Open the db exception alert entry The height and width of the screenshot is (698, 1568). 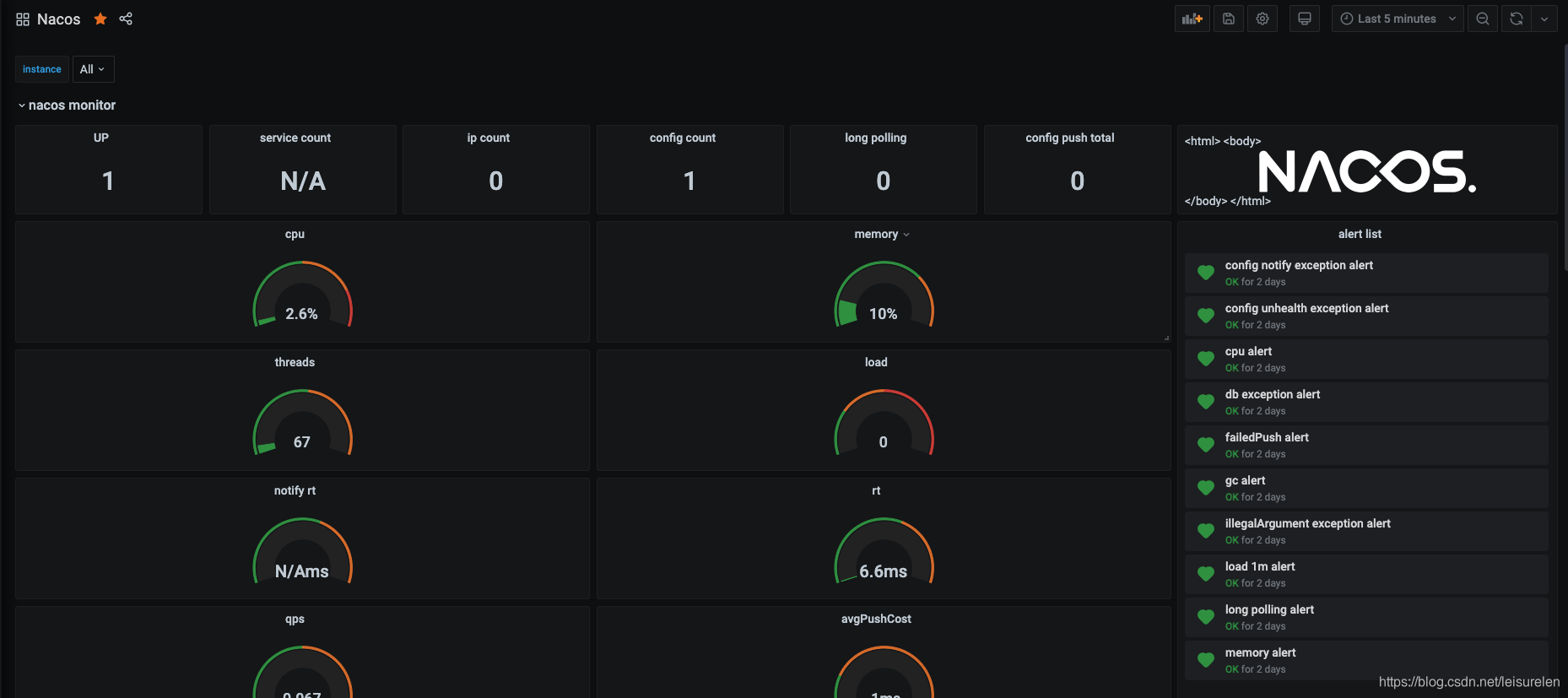(1366, 402)
